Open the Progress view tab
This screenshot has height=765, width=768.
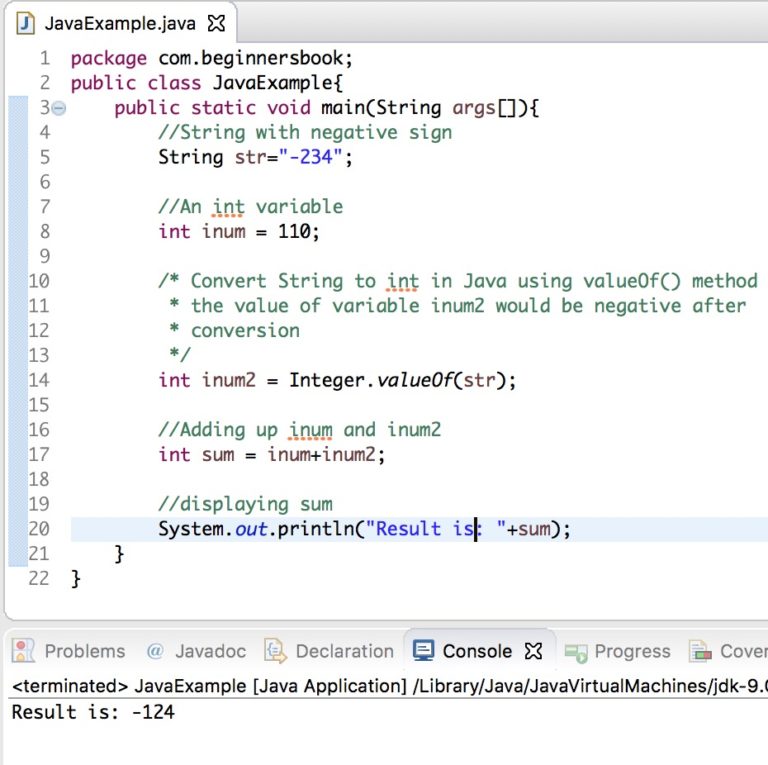tap(632, 651)
